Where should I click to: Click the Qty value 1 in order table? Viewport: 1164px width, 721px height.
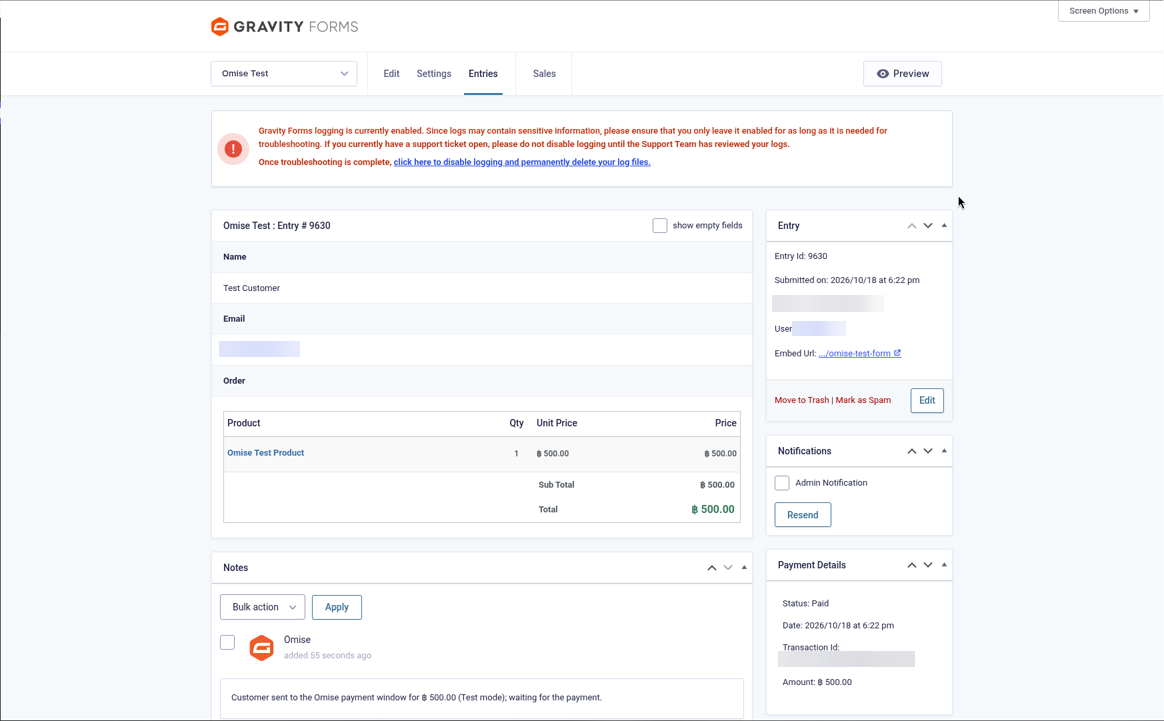click(x=517, y=454)
